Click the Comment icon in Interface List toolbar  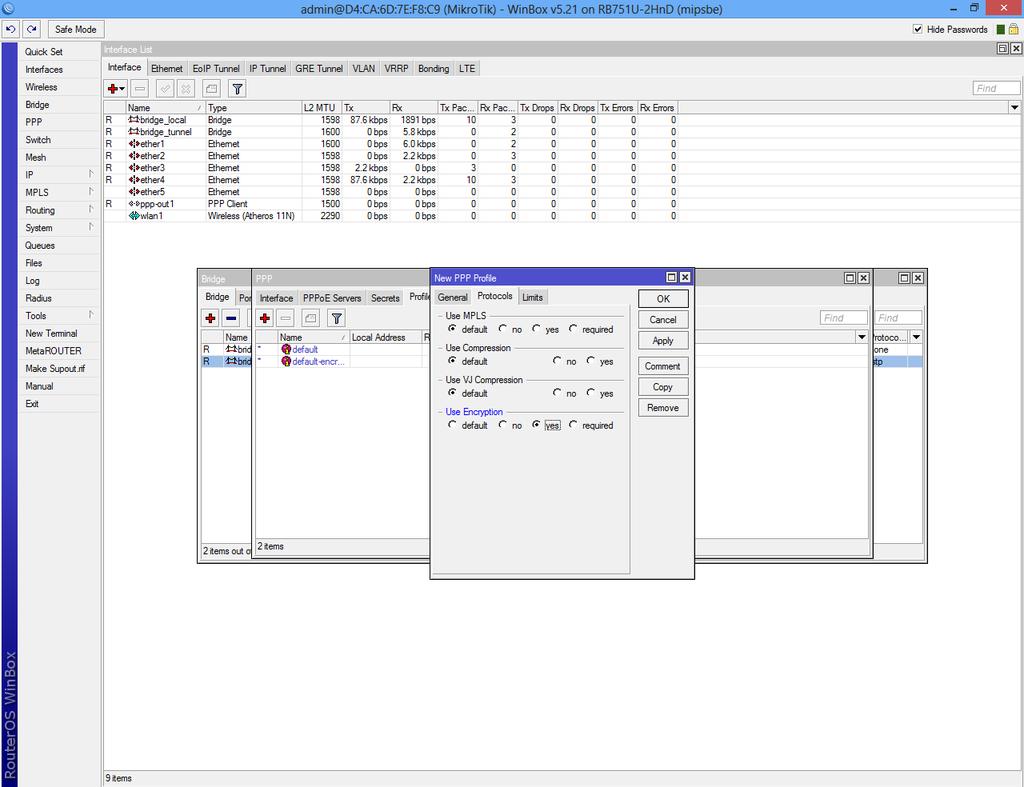pyautogui.click(x=209, y=88)
